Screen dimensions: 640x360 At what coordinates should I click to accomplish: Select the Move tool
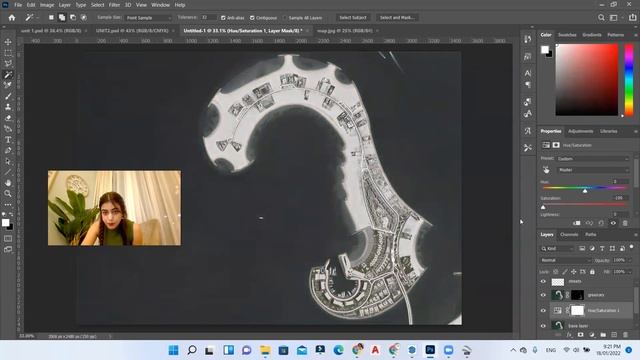8,42
